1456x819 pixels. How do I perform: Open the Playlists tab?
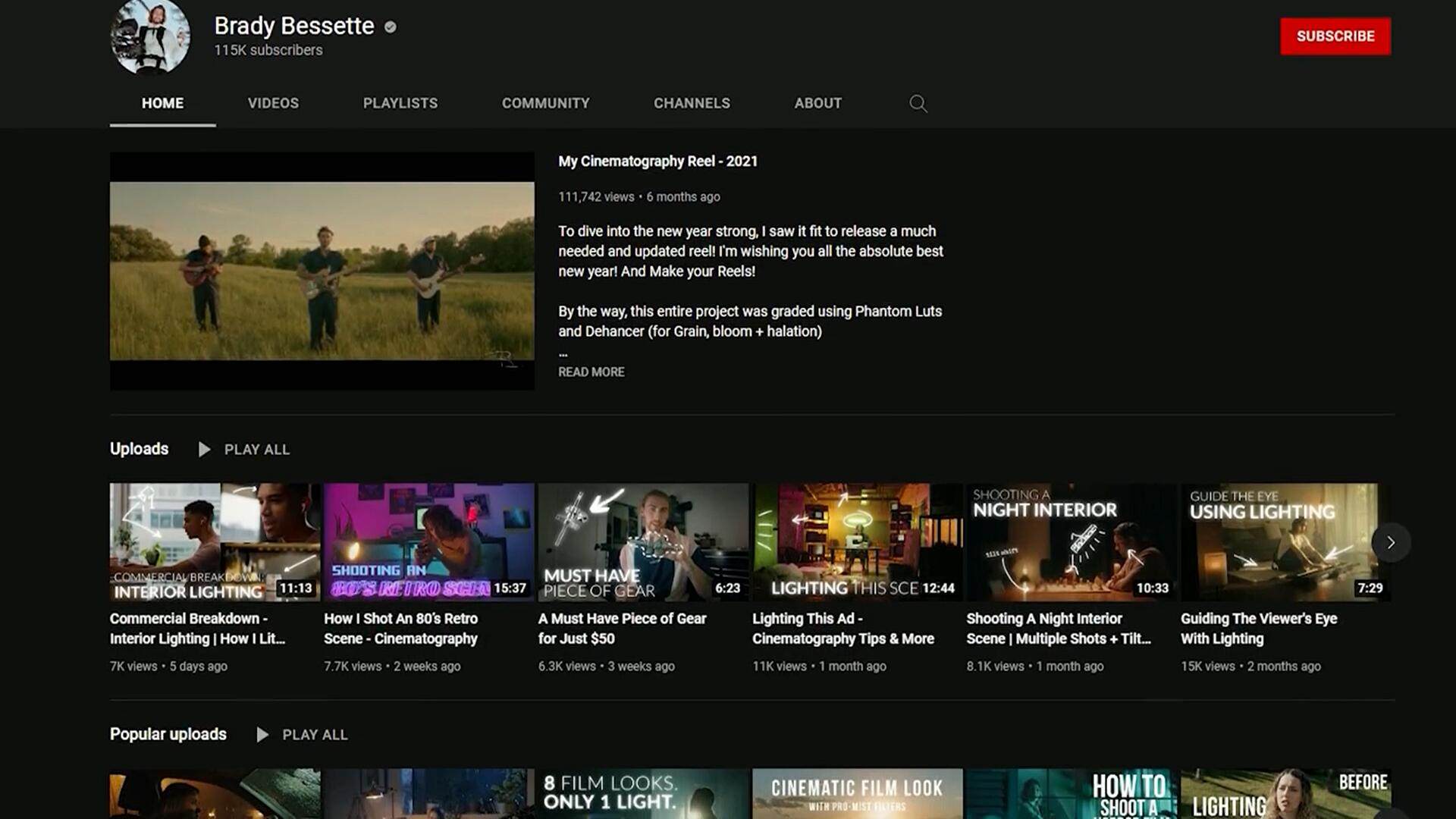coord(400,103)
